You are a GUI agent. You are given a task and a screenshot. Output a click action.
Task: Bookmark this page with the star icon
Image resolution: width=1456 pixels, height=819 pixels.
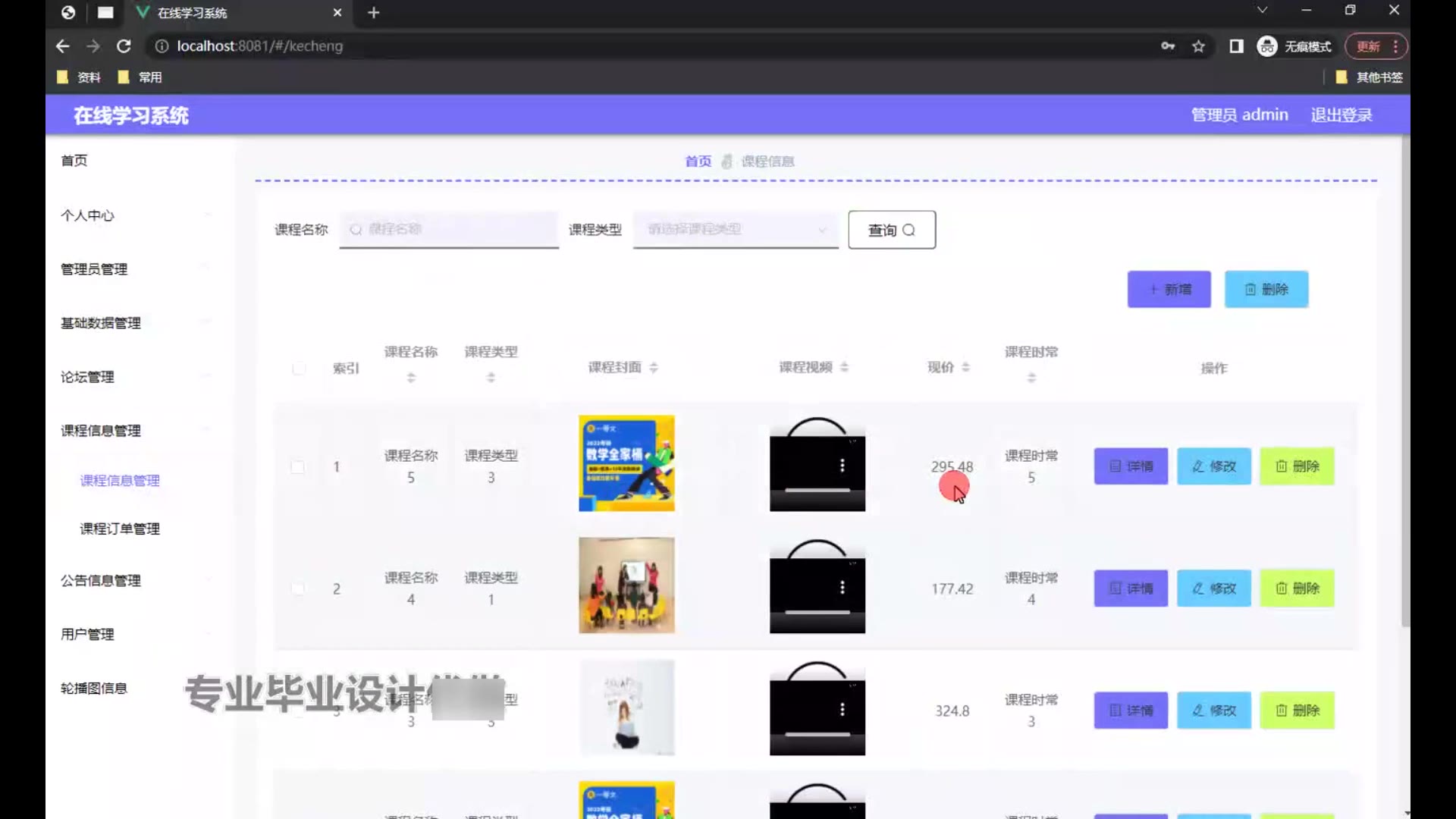click(1198, 46)
